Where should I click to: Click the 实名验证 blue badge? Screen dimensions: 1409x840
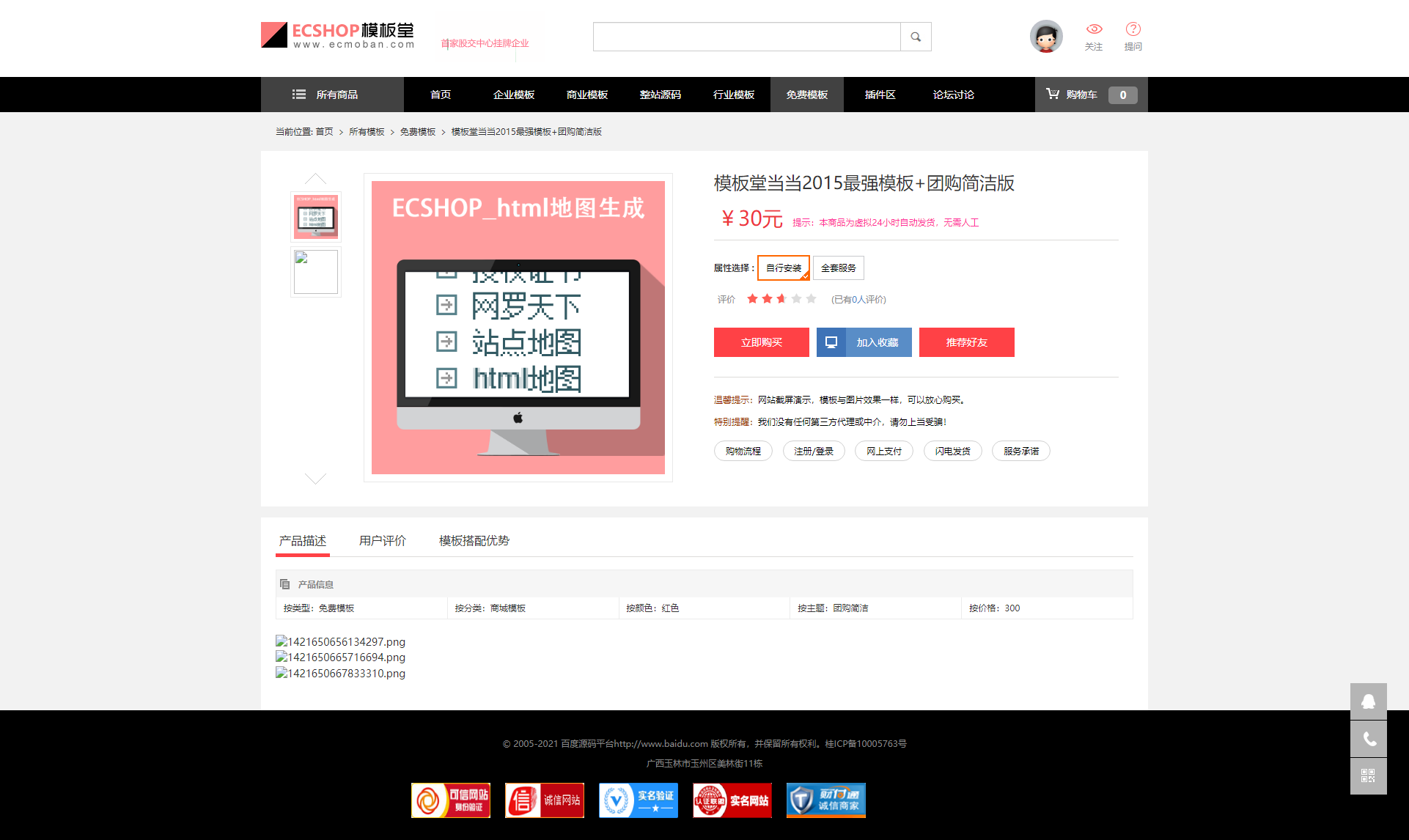click(638, 800)
